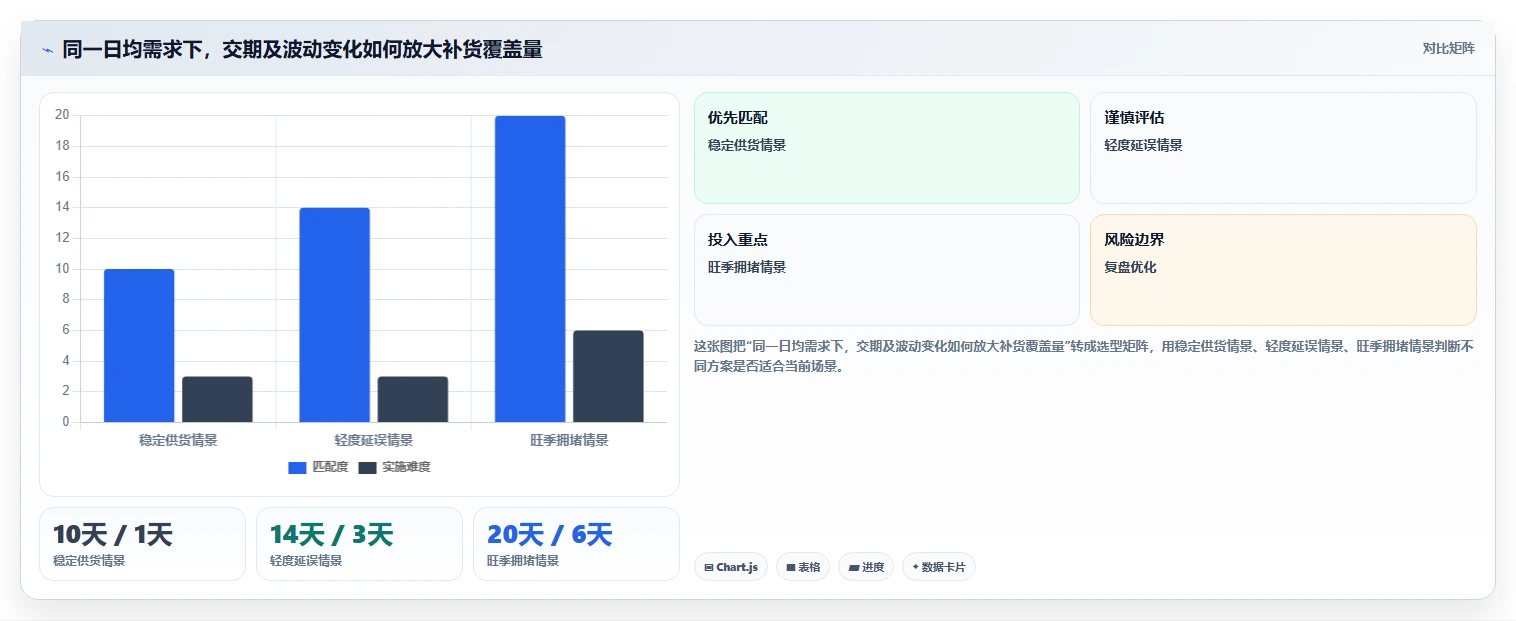Click the y-axis tick value 10
Viewport: 1516px width, 621px height.
(x=62, y=268)
